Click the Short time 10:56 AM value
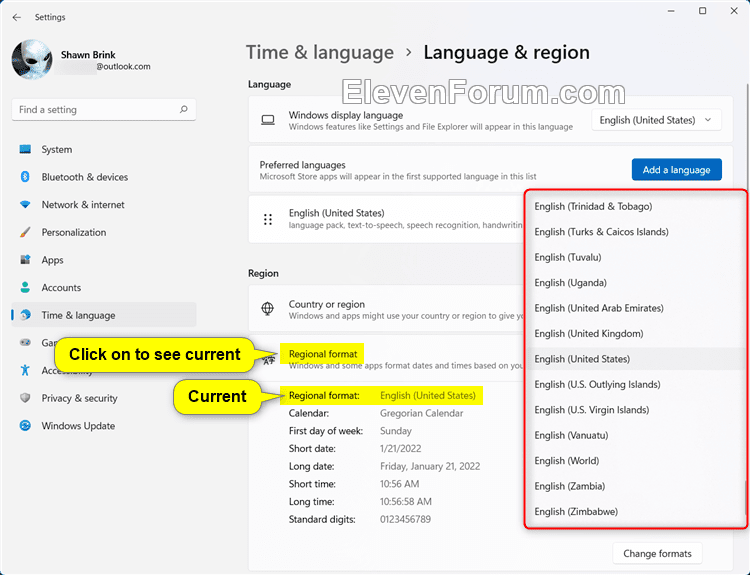The height and width of the screenshot is (575, 750). pos(399,484)
